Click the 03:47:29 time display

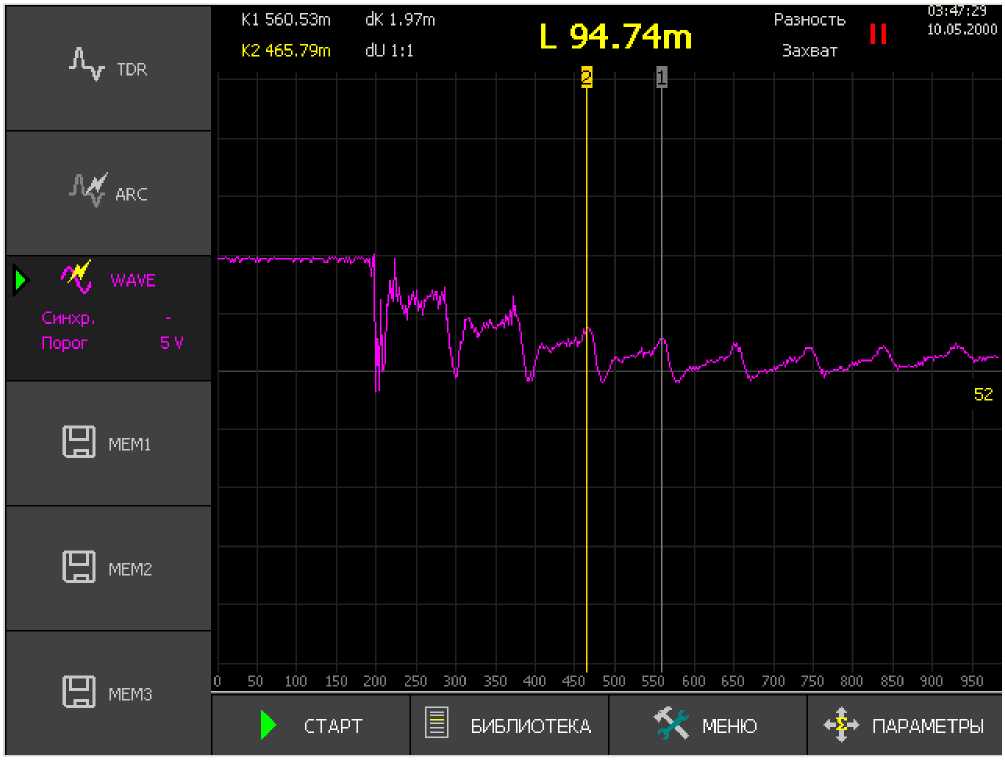point(958,10)
